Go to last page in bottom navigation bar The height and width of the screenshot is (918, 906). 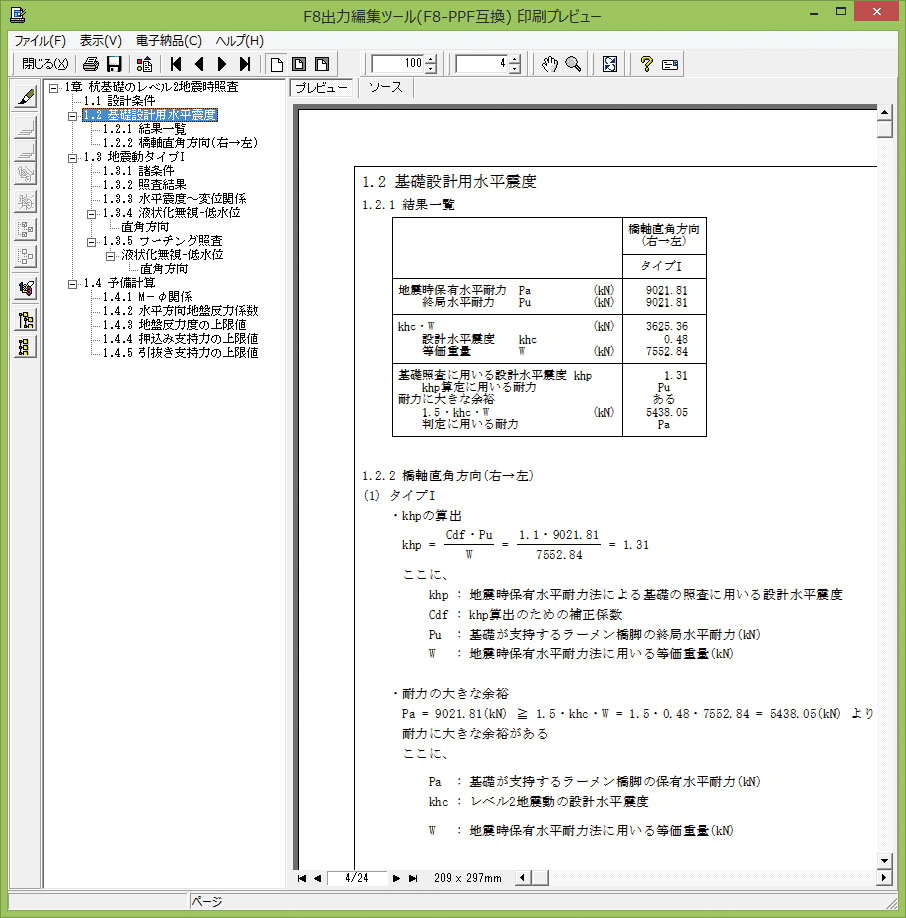click(x=413, y=878)
